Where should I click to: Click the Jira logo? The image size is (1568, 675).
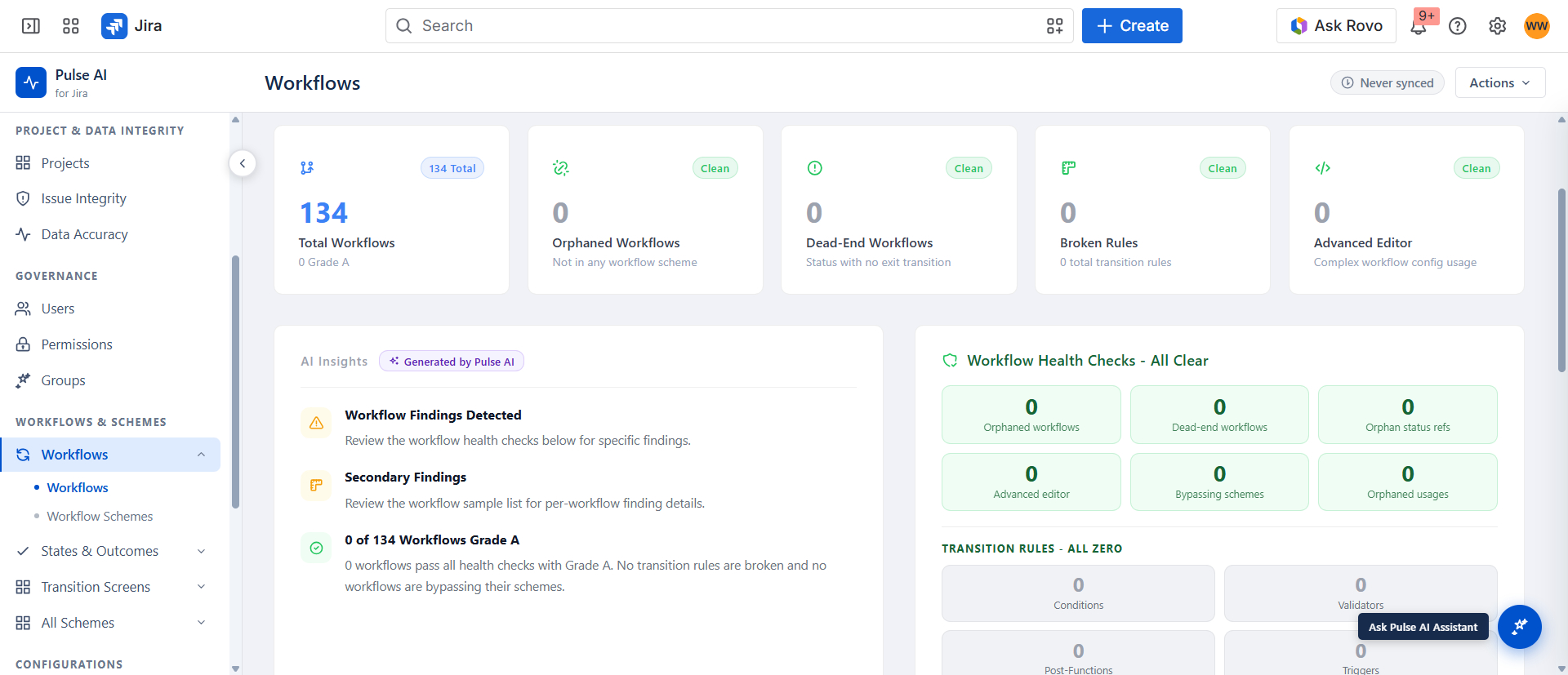click(131, 26)
